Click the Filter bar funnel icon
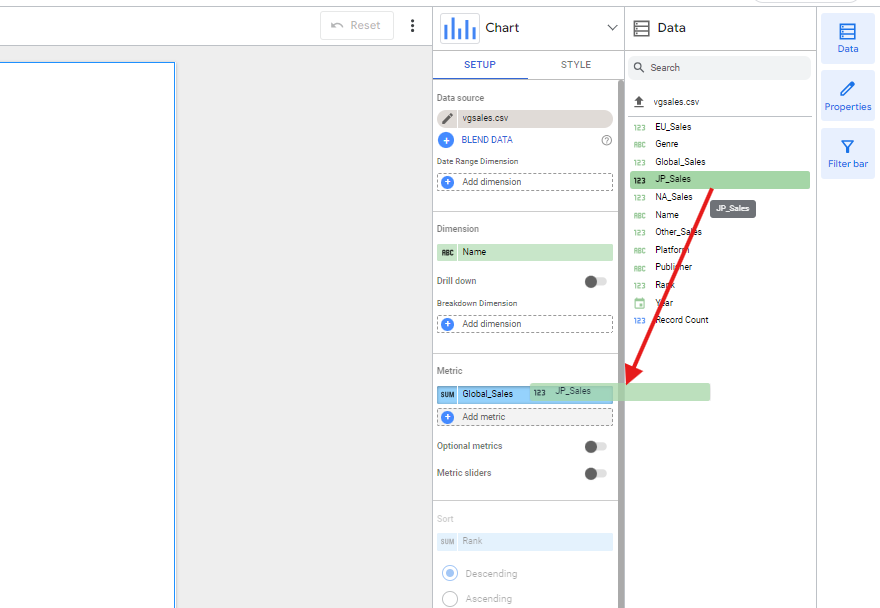 (847, 153)
